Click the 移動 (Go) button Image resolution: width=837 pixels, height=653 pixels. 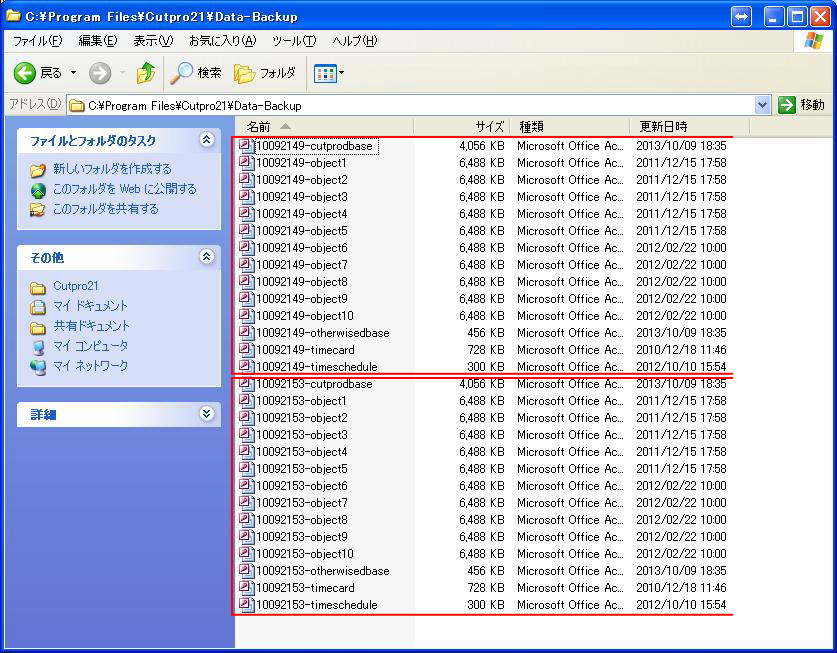[x=802, y=105]
